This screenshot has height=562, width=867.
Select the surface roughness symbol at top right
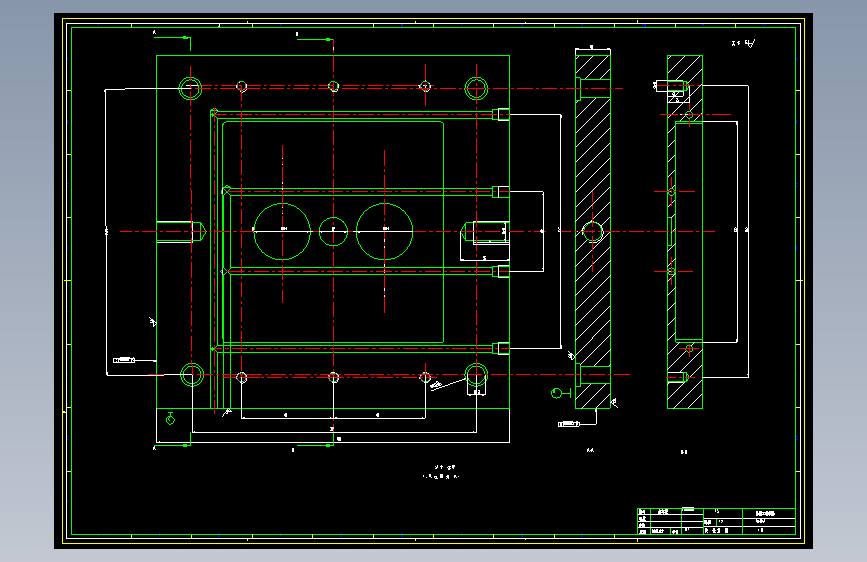point(744,43)
